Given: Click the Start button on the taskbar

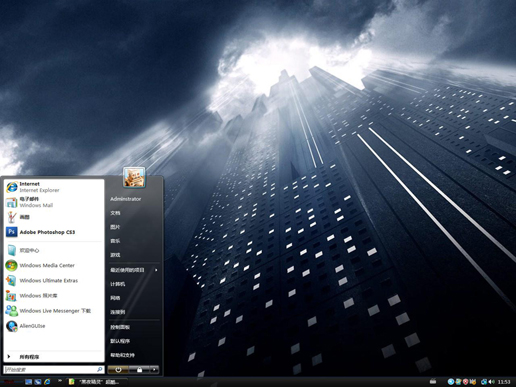Looking at the screenshot, I should 10,382.
